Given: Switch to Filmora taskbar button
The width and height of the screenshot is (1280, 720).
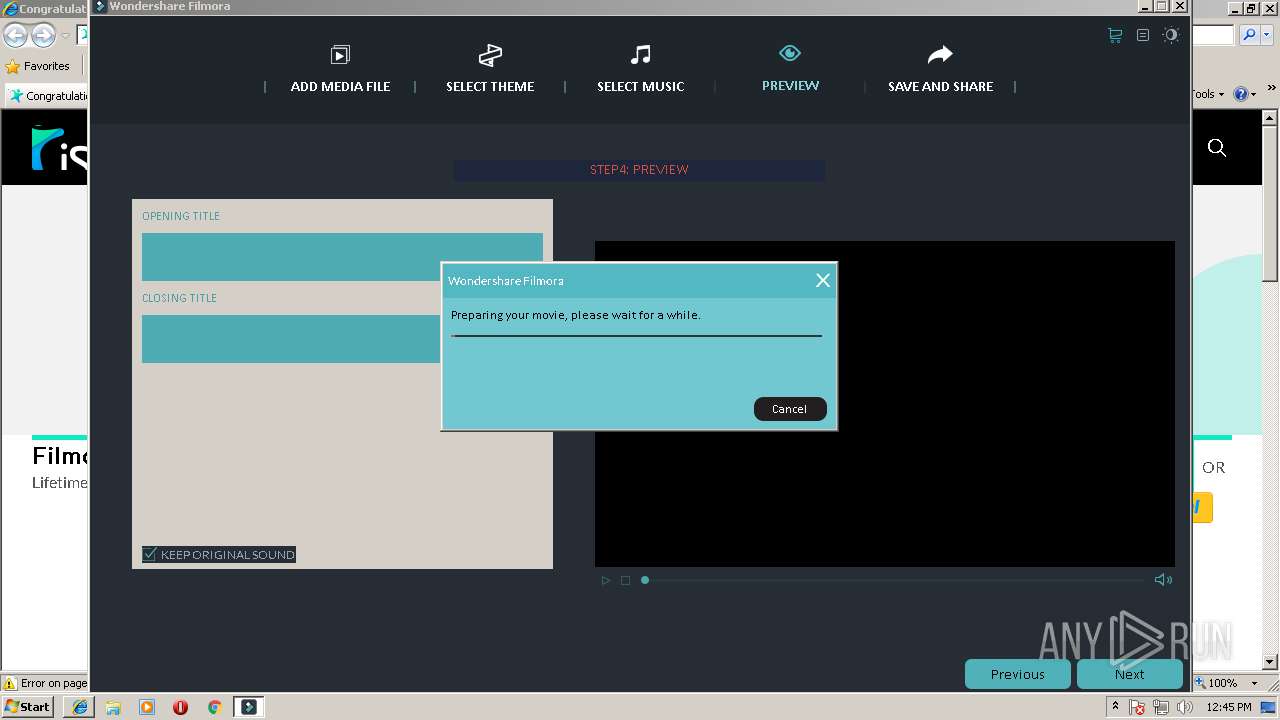Looking at the screenshot, I should (x=249, y=707).
